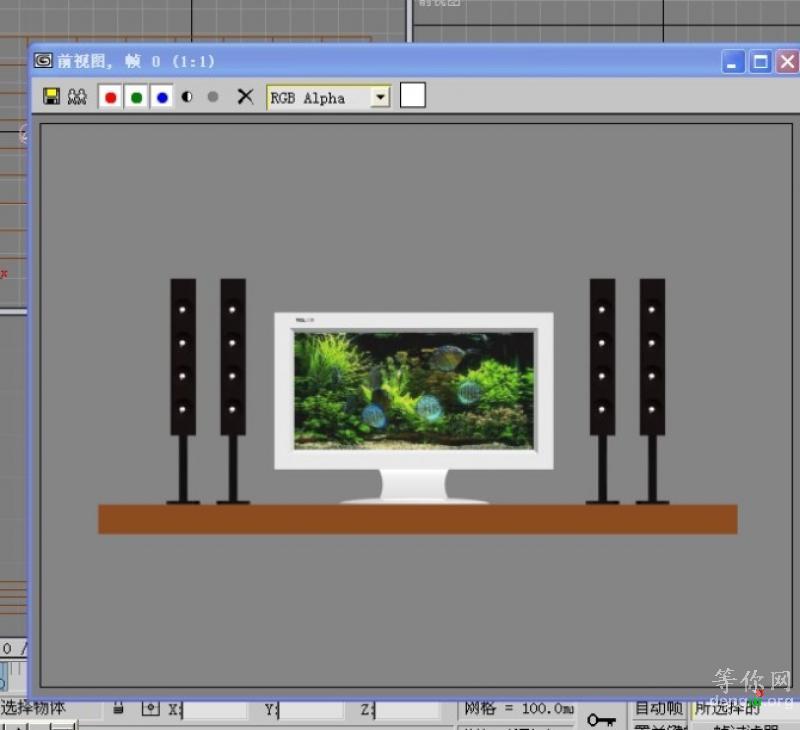Click the render window title bar icon

pos(43,60)
